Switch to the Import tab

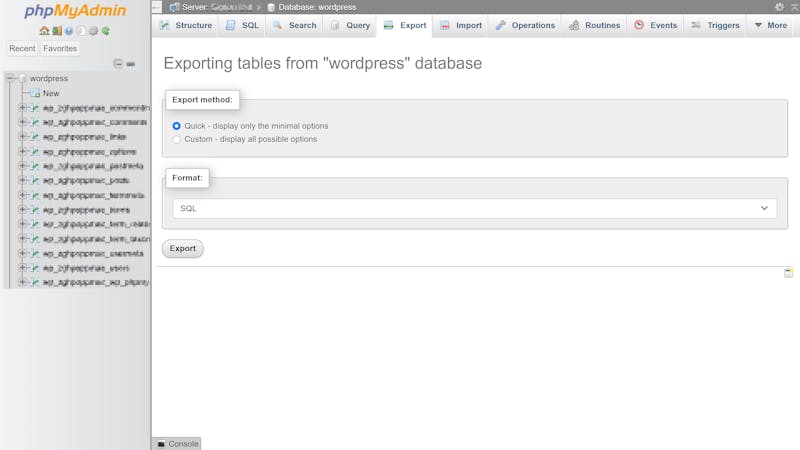pyautogui.click(x=461, y=25)
